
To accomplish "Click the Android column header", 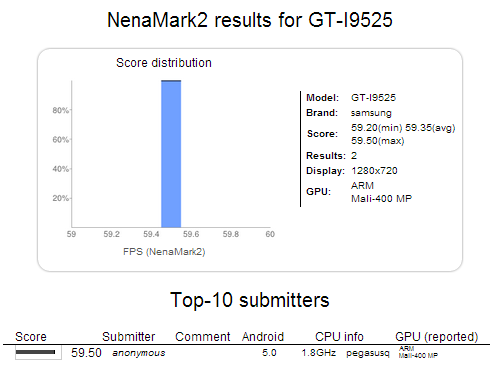I will tap(263, 337).
